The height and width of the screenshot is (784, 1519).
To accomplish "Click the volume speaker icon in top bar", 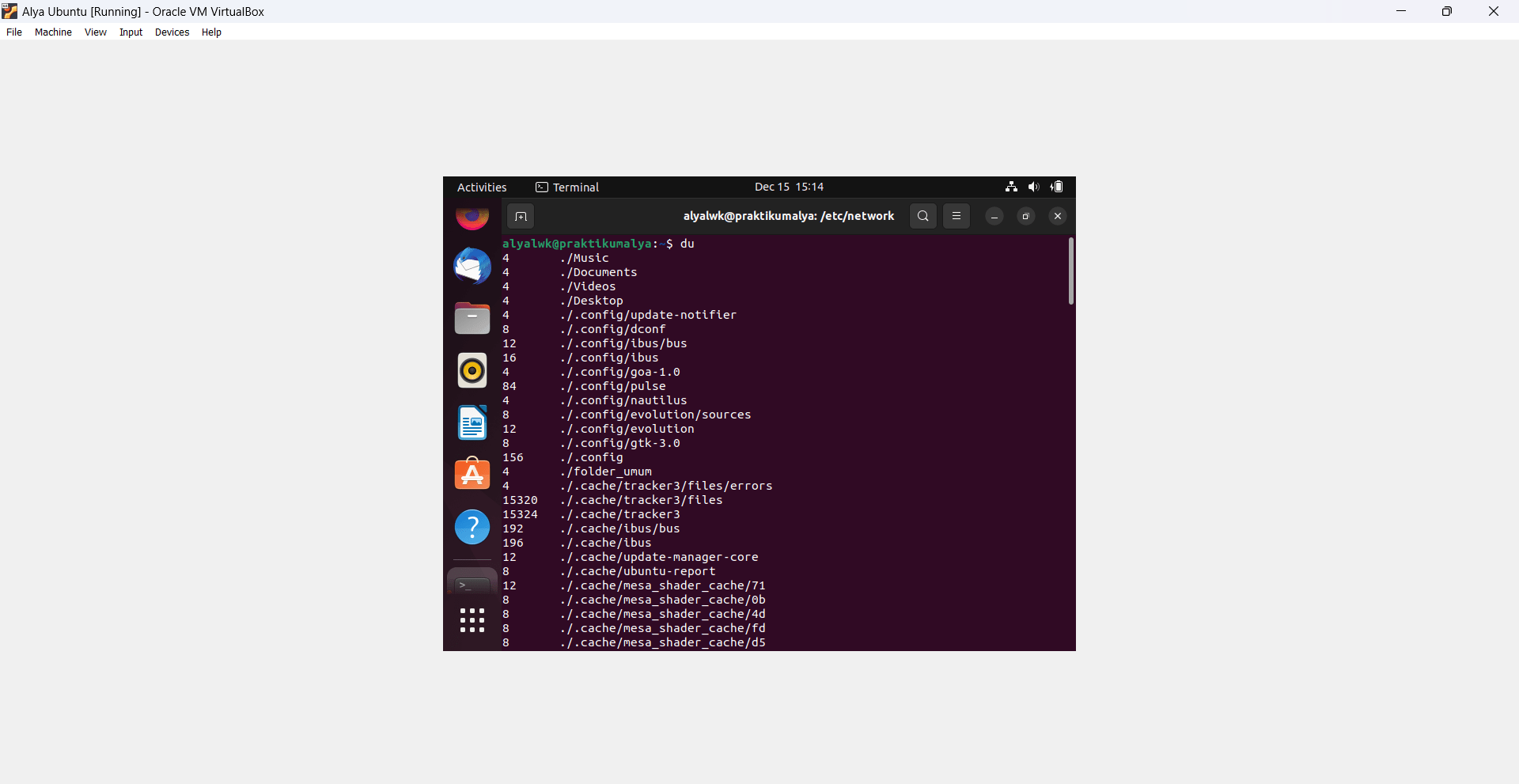I will pyautogui.click(x=1033, y=187).
